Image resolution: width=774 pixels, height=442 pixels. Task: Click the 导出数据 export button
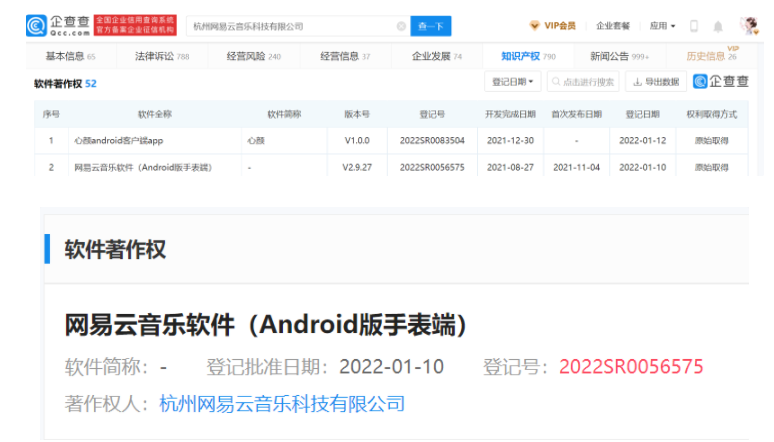click(x=656, y=81)
